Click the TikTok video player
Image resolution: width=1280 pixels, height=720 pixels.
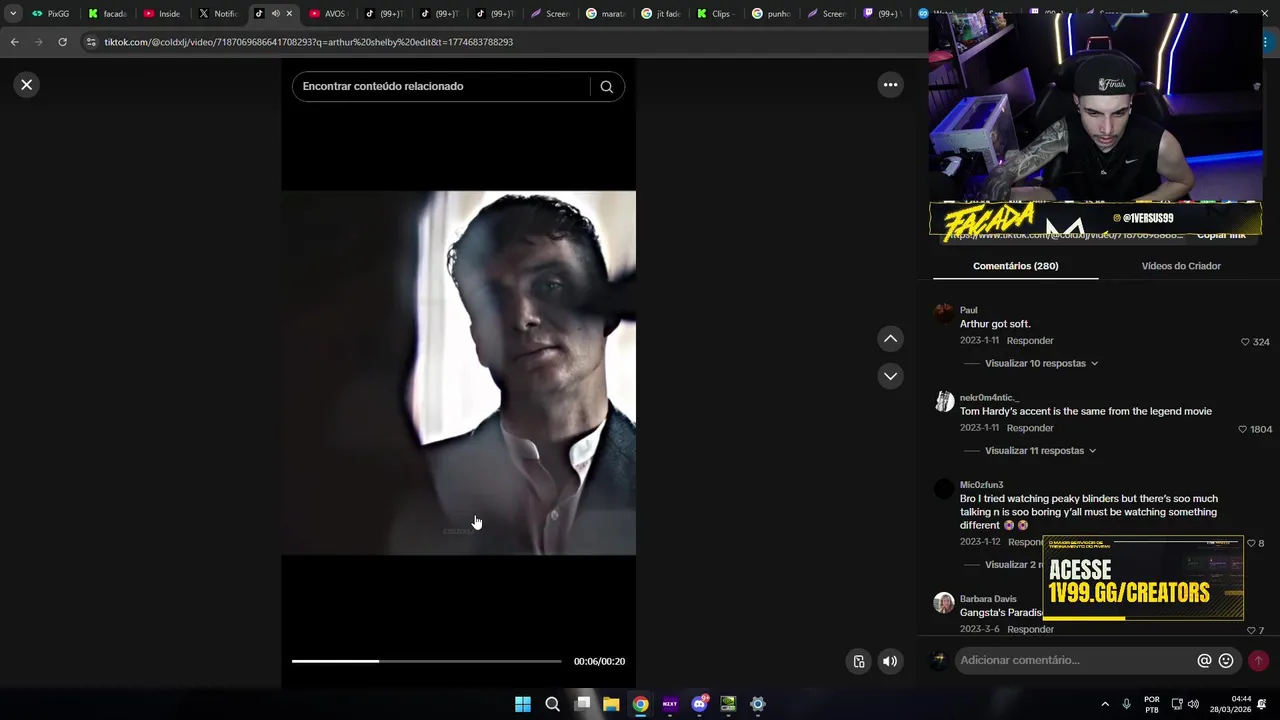click(x=458, y=372)
